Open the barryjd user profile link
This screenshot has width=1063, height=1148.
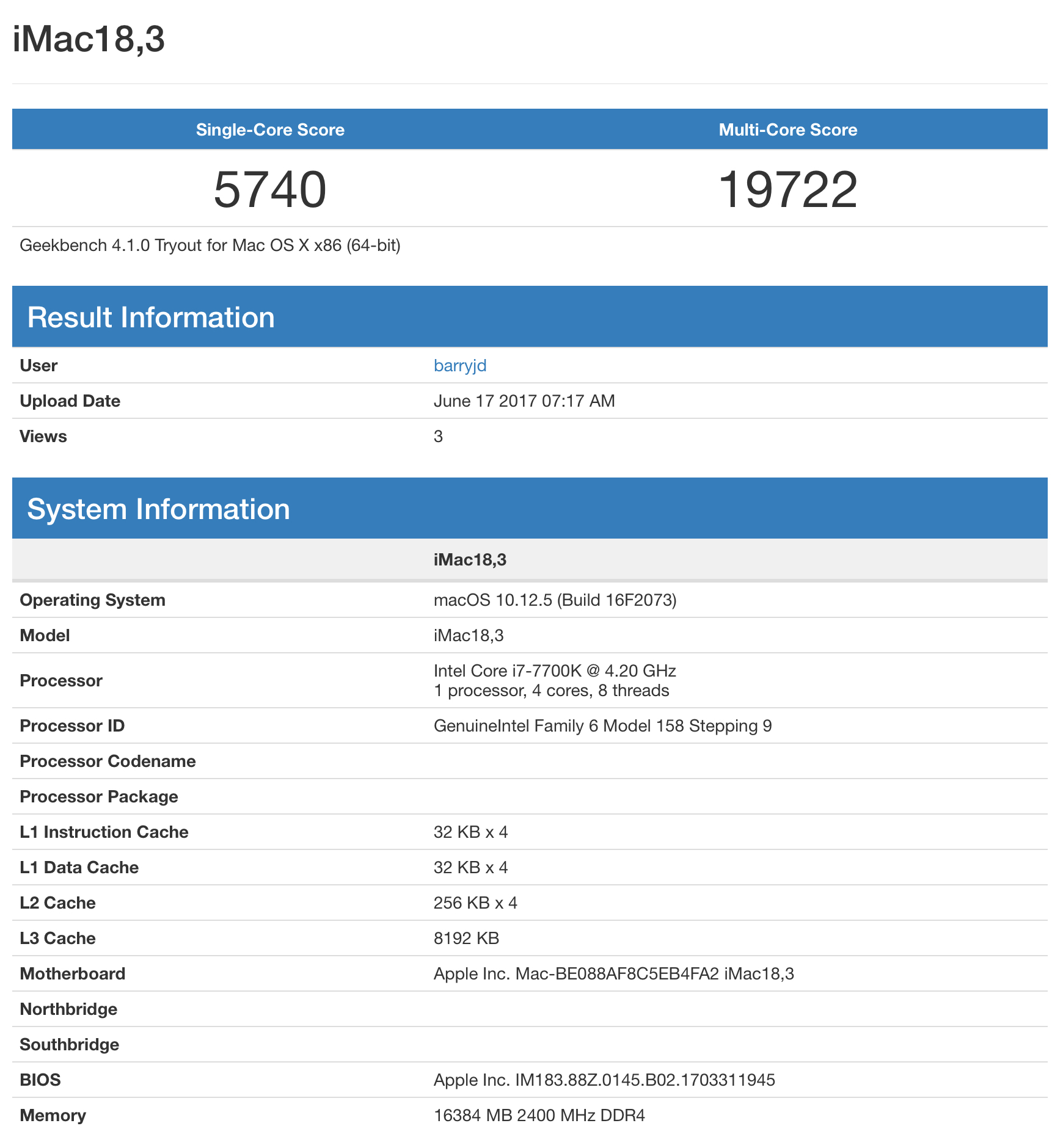460,365
